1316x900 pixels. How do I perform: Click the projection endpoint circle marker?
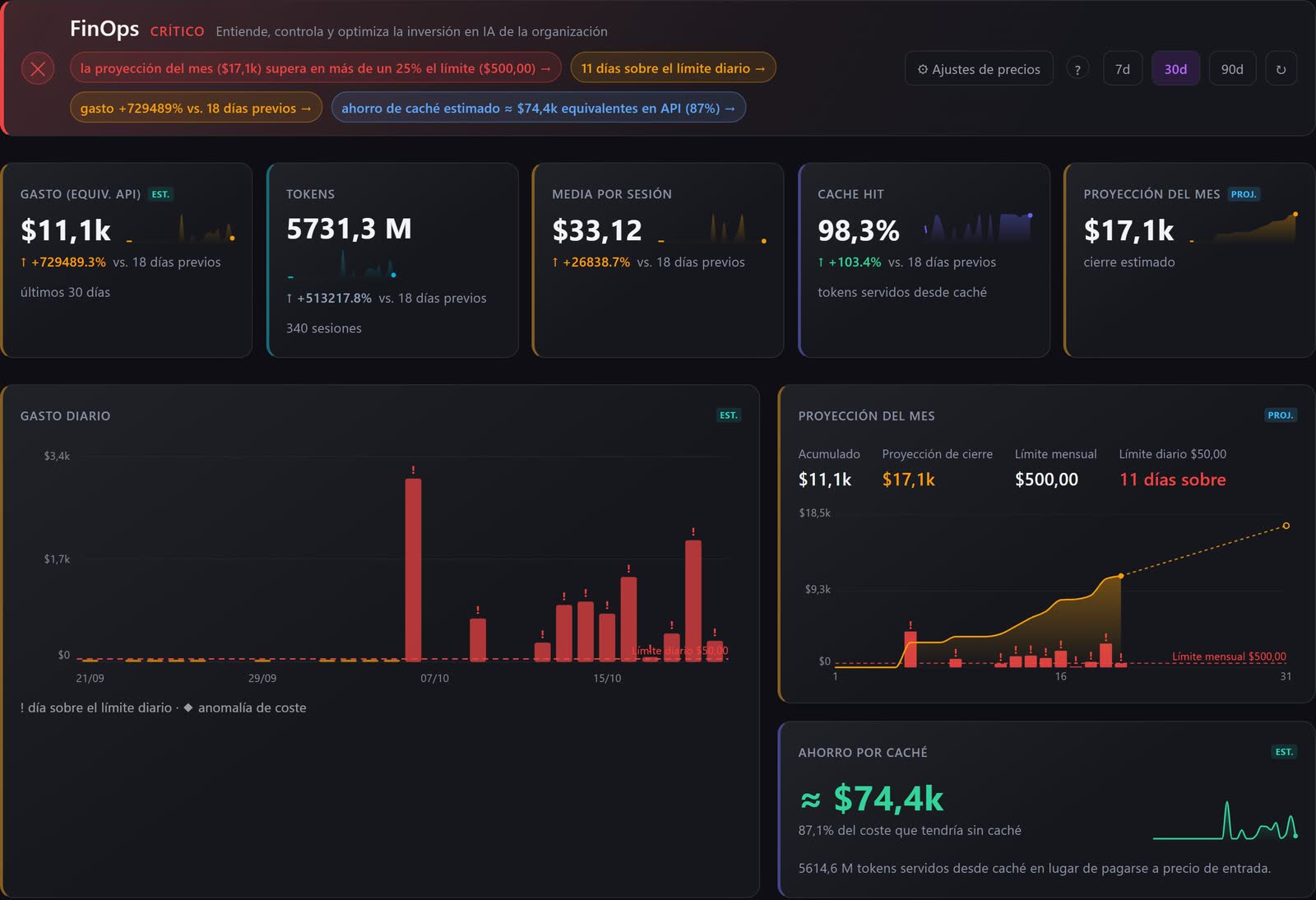click(1286, 526)
